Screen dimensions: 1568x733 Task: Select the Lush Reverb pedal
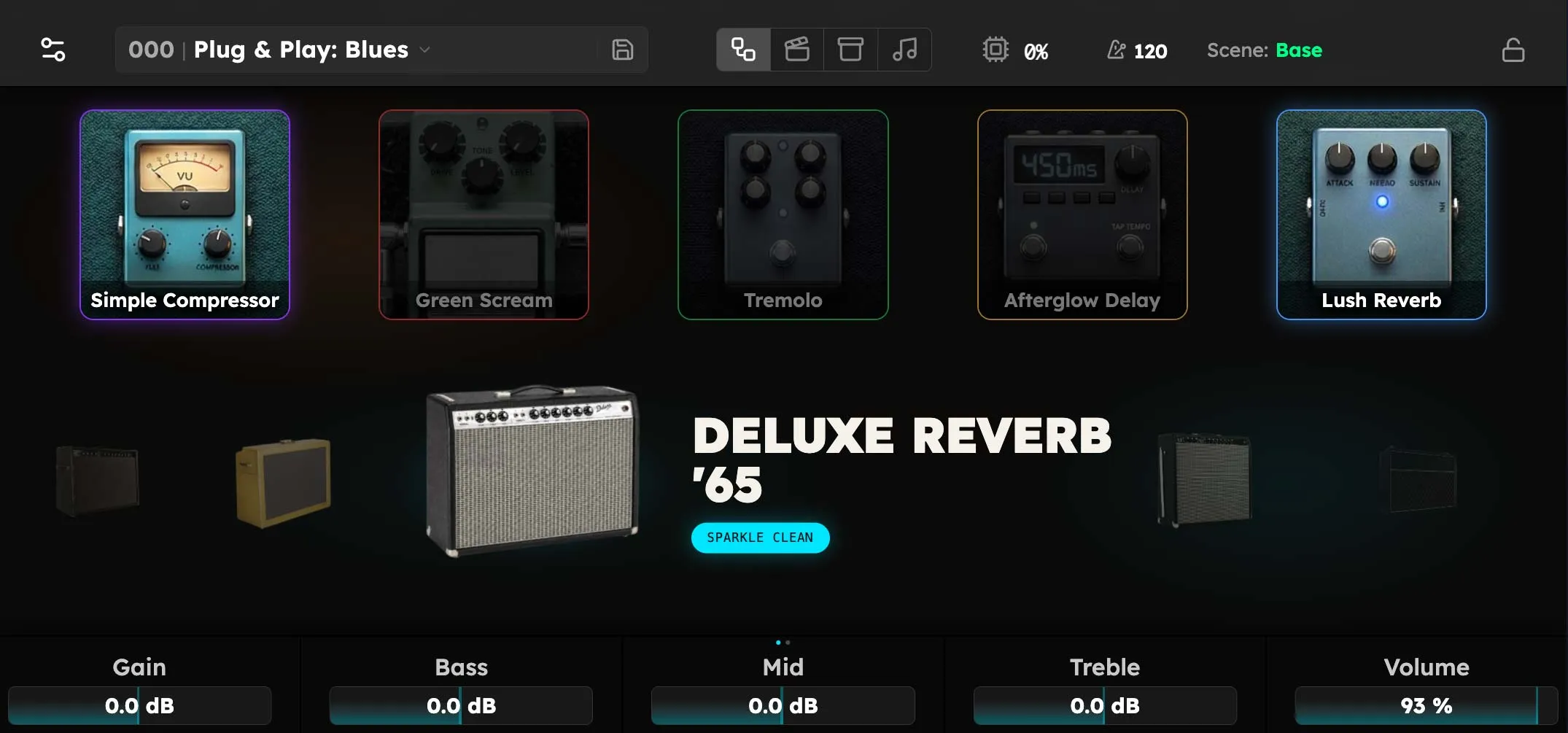[x=1381, y=214]
